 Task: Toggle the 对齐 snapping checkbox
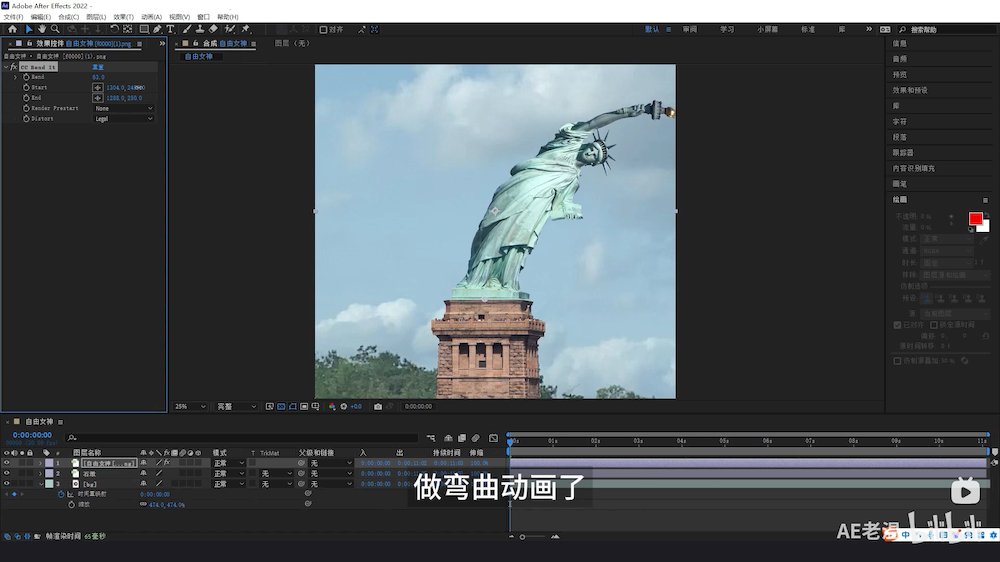(x=323, y=29)
